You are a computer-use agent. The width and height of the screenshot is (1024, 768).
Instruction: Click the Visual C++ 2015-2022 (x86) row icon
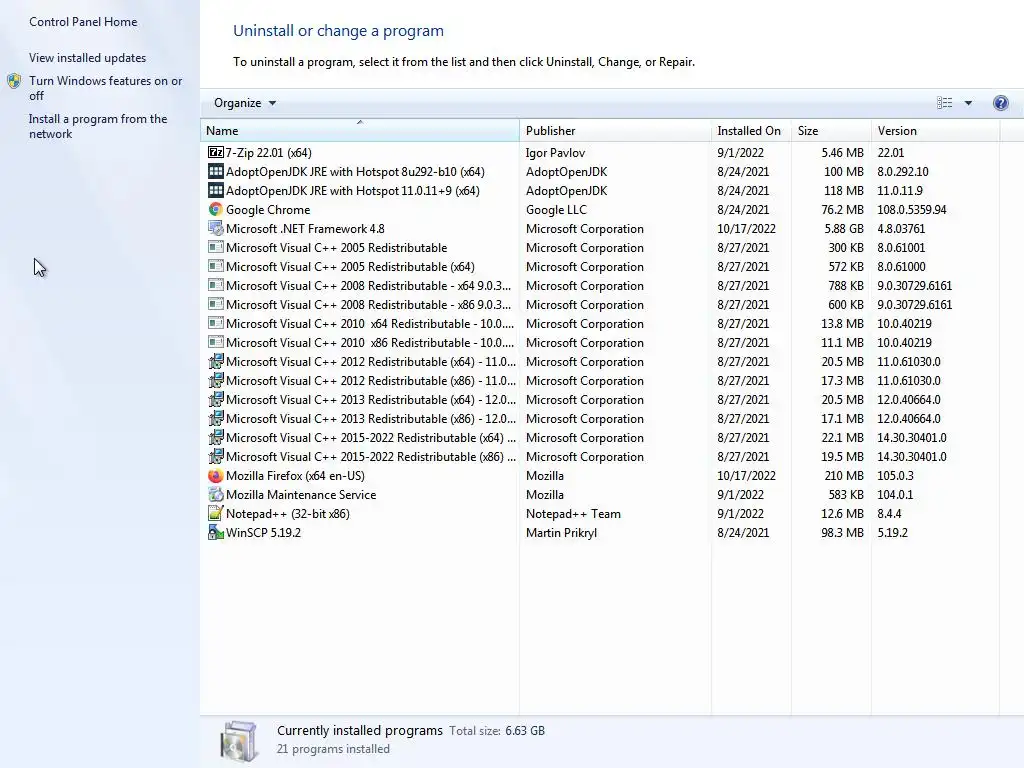(x=216, y=455)
